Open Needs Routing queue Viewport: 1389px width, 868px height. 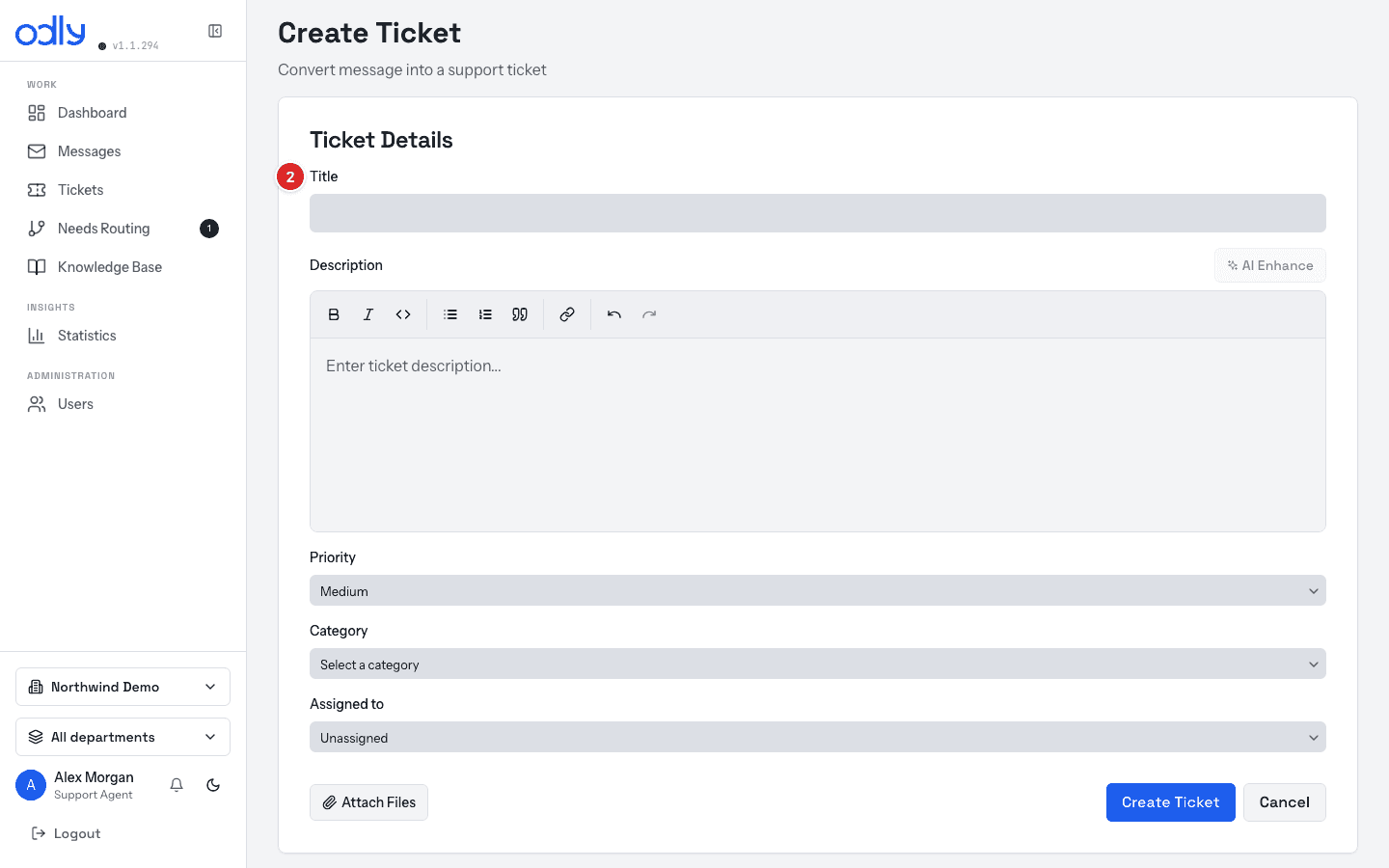123,229
